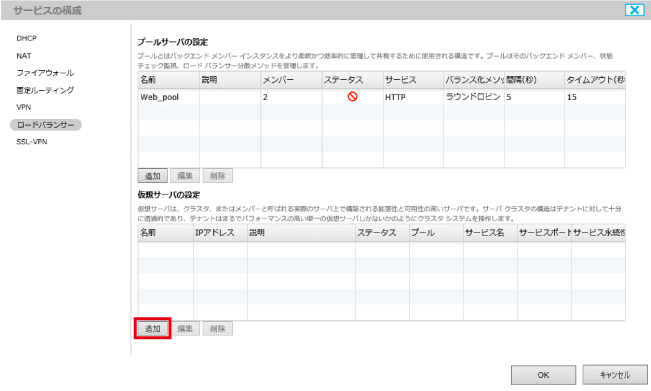Click the メンバー column header
Screen dimensions: 651x391
291,80
